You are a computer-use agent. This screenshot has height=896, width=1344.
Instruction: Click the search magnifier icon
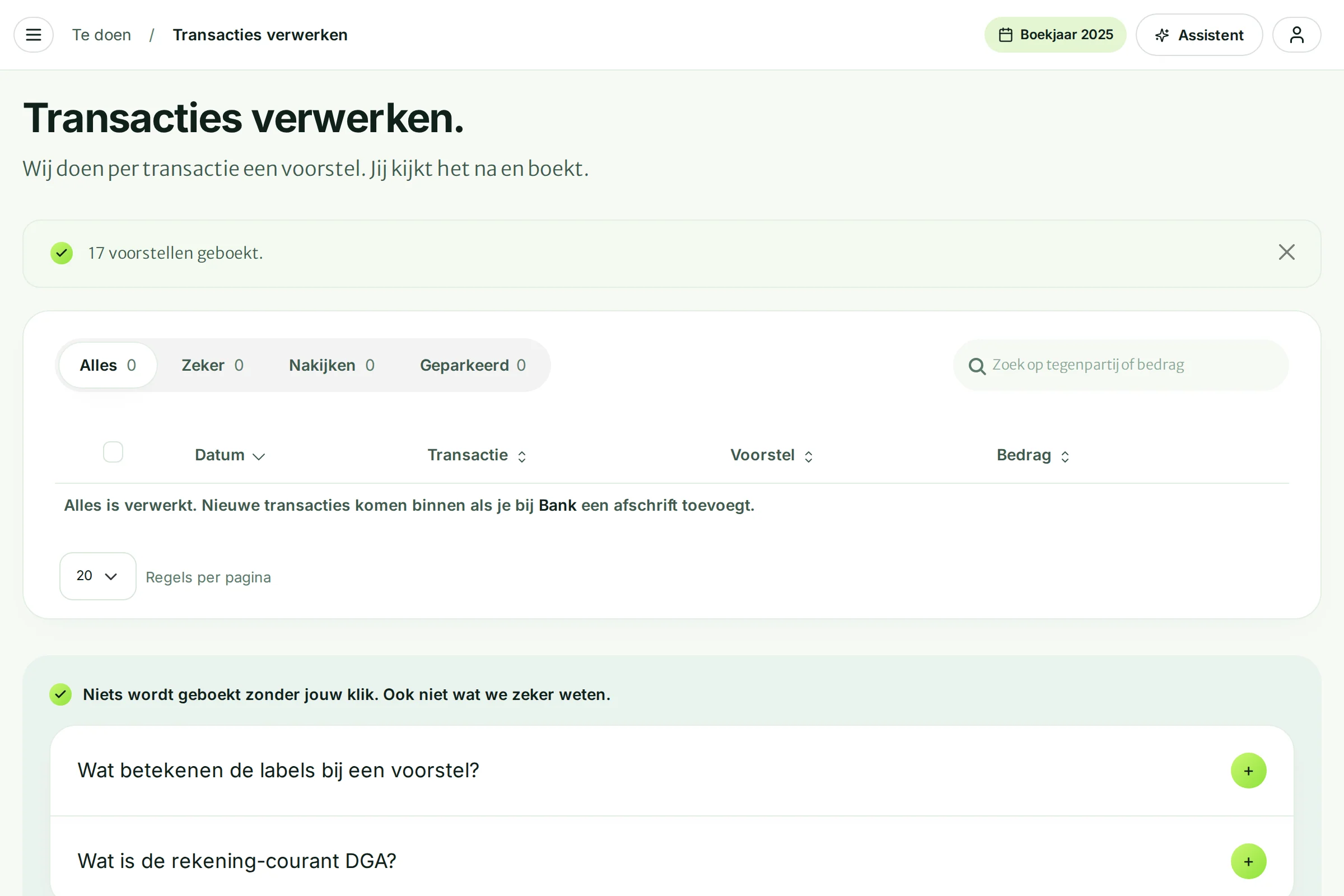(x=977, y=366)
